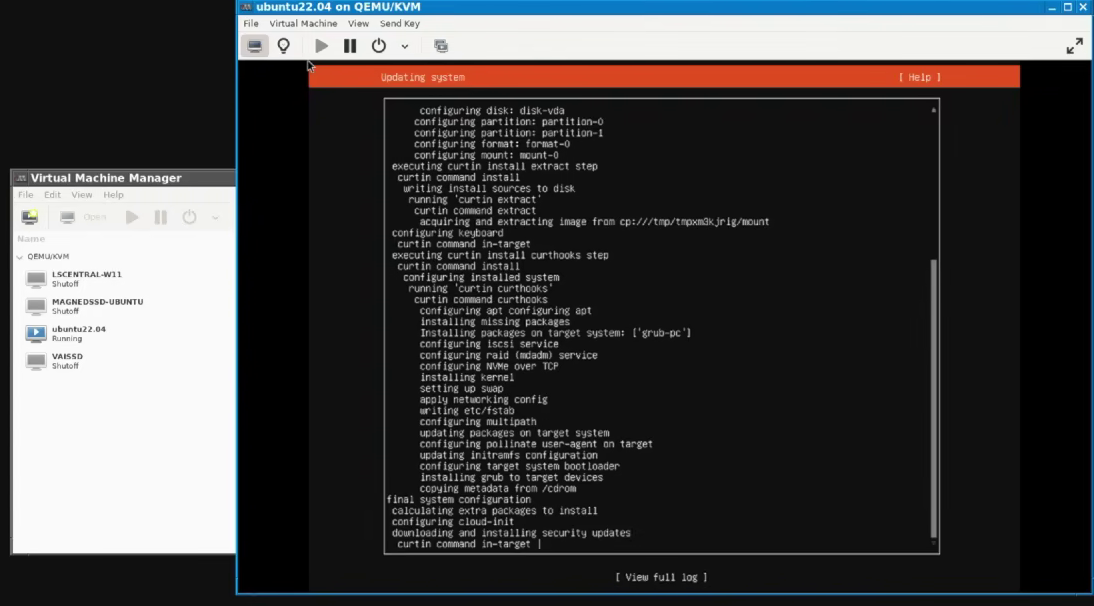
Task: Click the VAISSD monitor icon
Action: click(x=36, y=361)
